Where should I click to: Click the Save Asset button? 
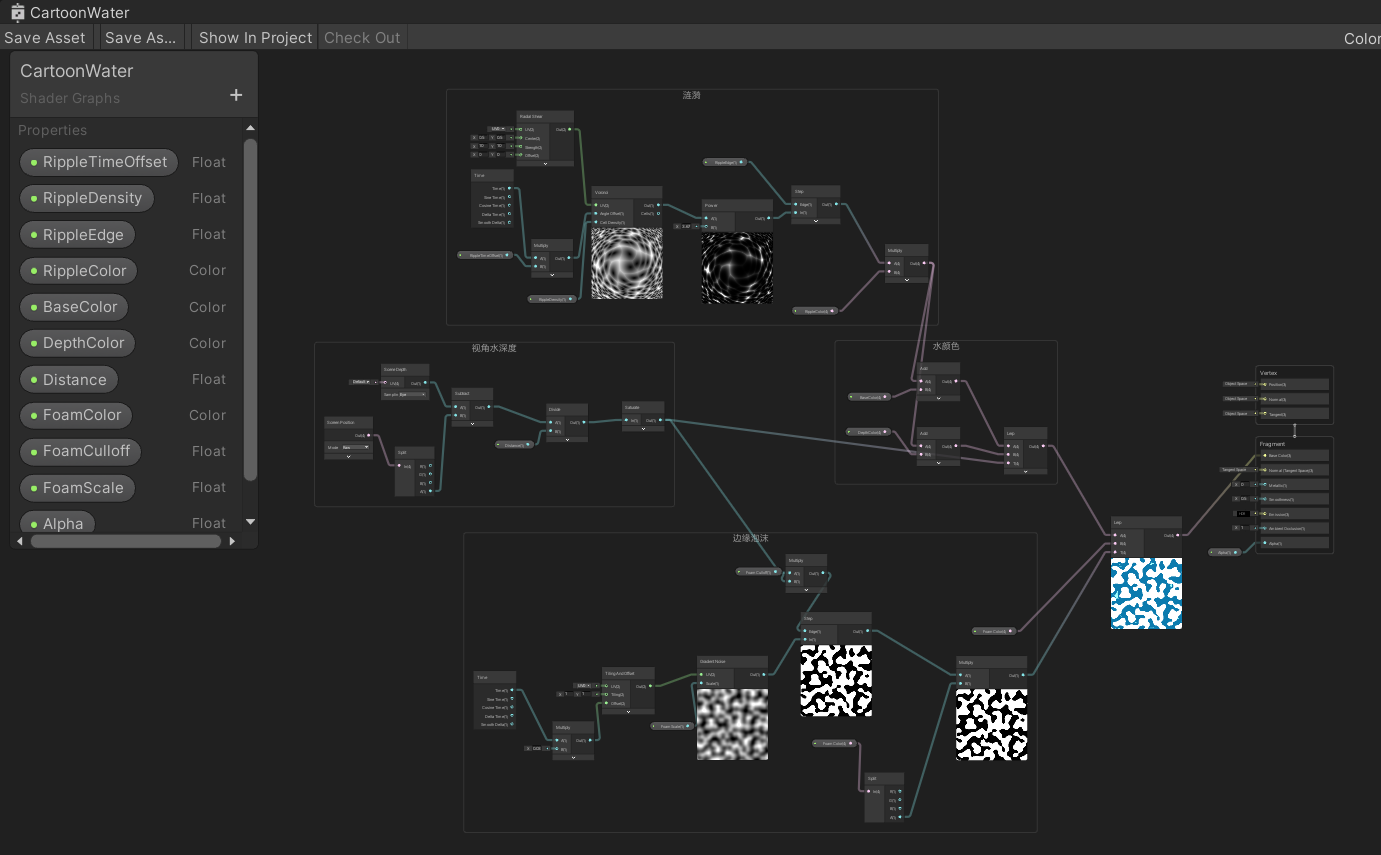45,37
